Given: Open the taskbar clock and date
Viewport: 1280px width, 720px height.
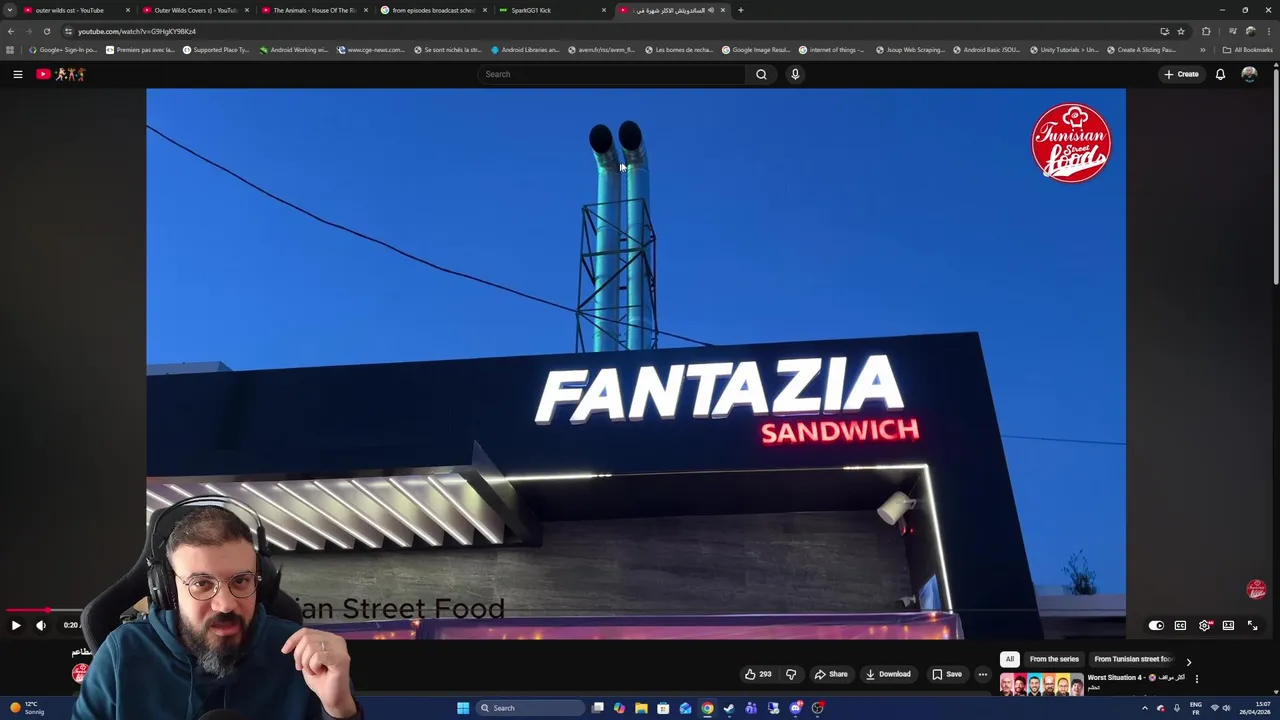Looking at the screenshot, I should click(x=1254, y=708).
